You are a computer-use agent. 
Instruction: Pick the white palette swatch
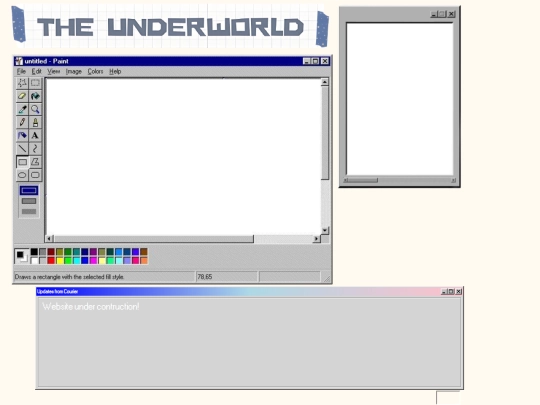point(34,261)
